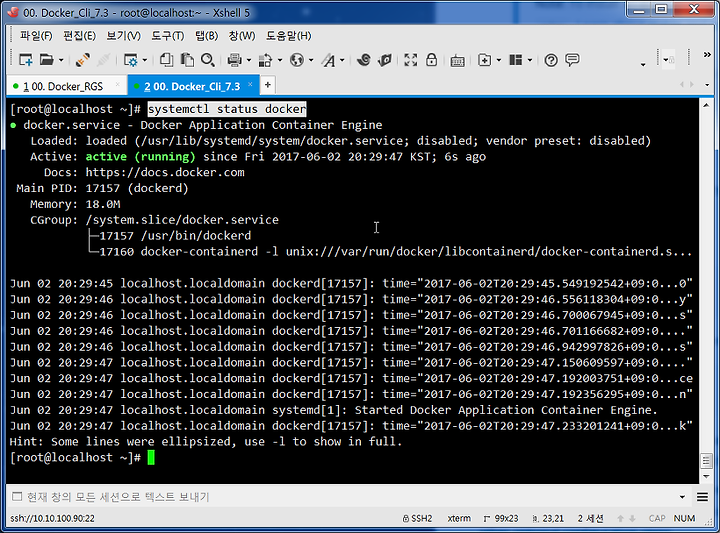
Task: Expand the layout icon dropdown arrow
Action: [529, 60]
